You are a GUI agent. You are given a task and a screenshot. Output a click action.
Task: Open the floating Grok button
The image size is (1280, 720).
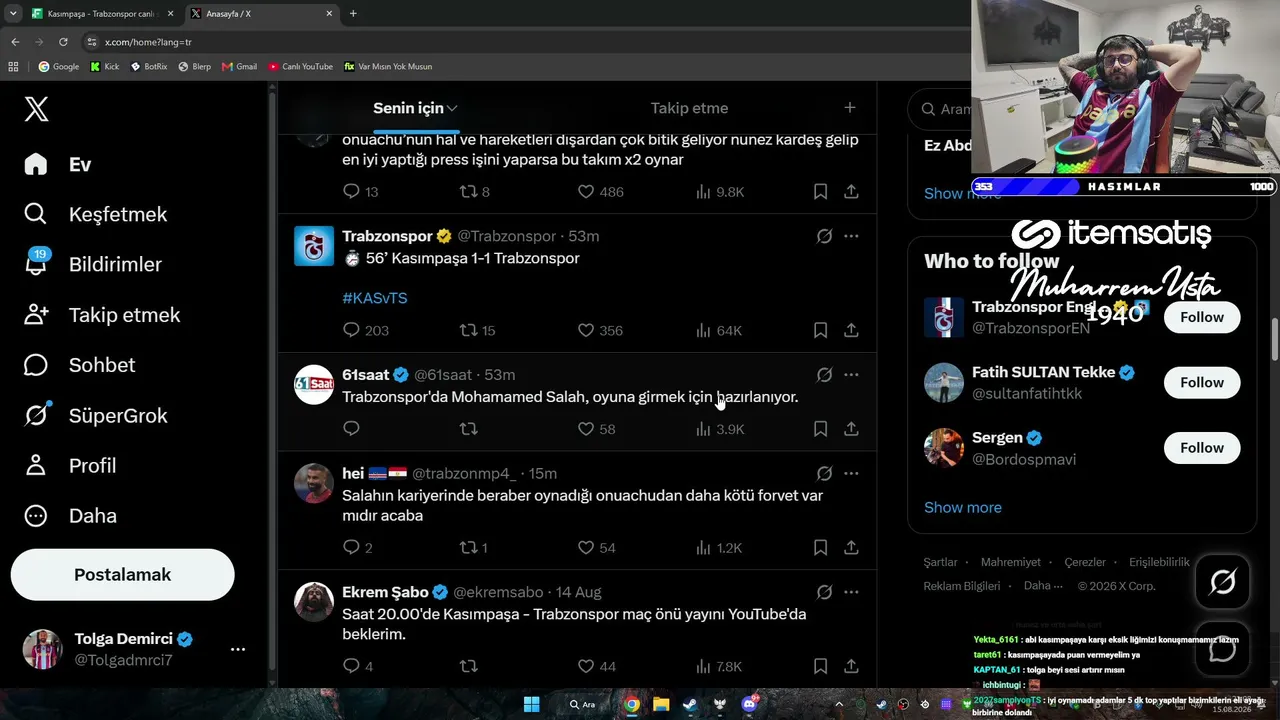(1222, 581)
